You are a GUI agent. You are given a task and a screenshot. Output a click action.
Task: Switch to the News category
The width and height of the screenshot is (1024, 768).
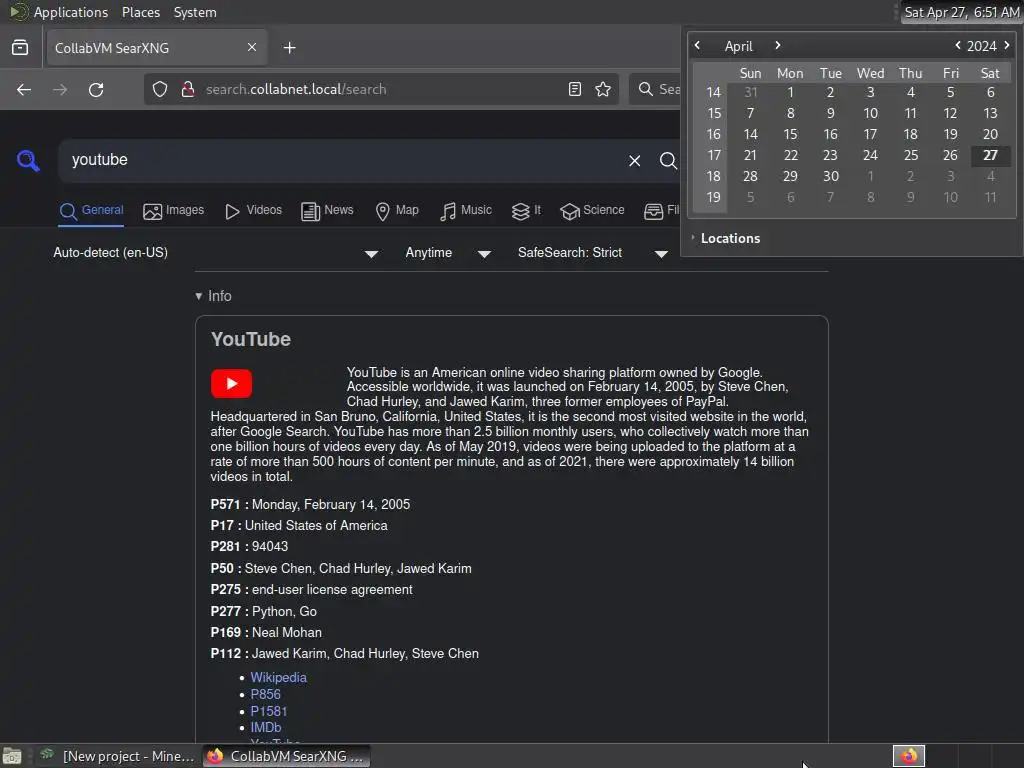(327, 211)
